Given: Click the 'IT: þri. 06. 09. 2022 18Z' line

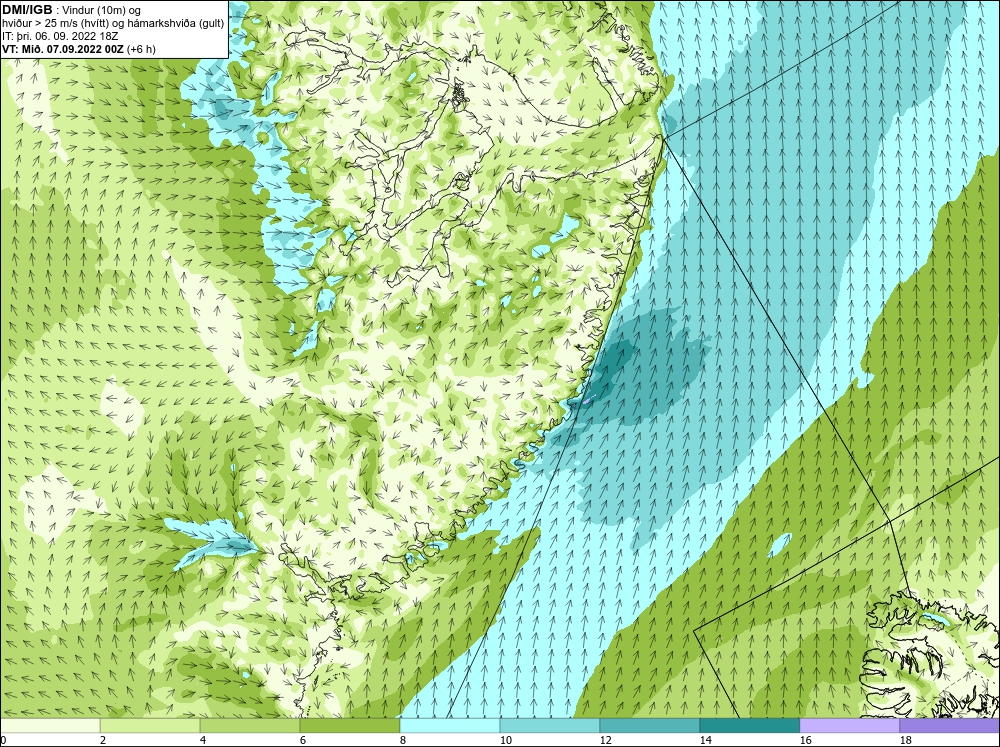Looking at the screenshot, I should 60,36.
